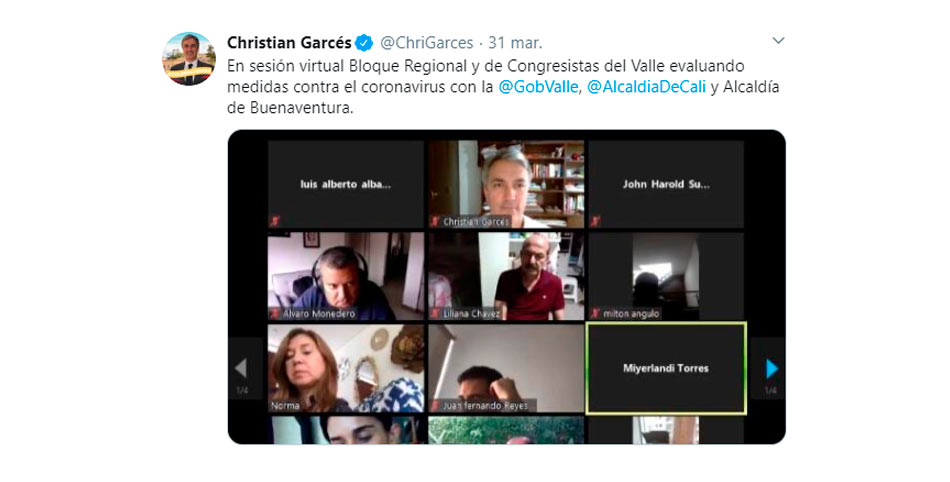The image size is (950, 482).
Task: Expand the tweet options chevron
Action: click(x=778, y=41)
